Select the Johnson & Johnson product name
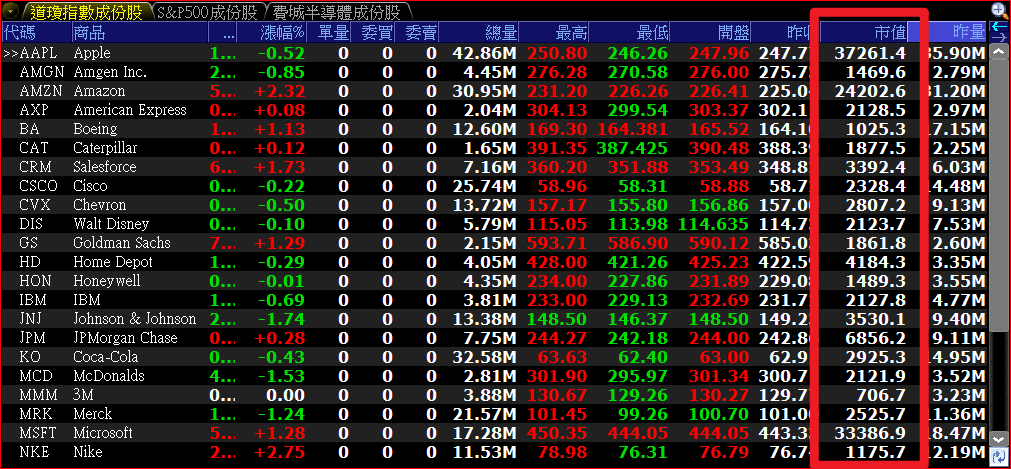This screenshot has height=469, width=1011. pos(135,319)
